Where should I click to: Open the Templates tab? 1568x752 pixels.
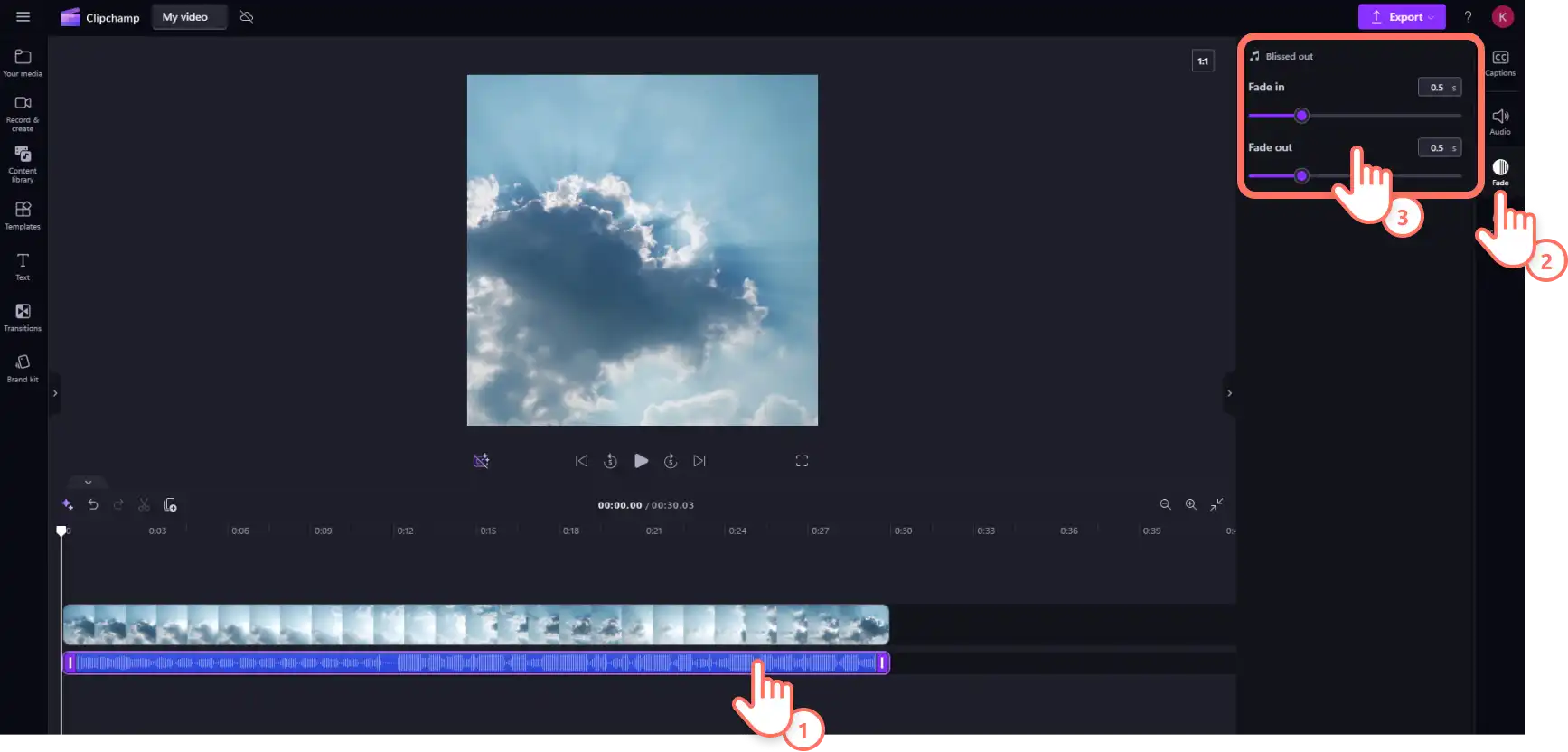(23, 215)
